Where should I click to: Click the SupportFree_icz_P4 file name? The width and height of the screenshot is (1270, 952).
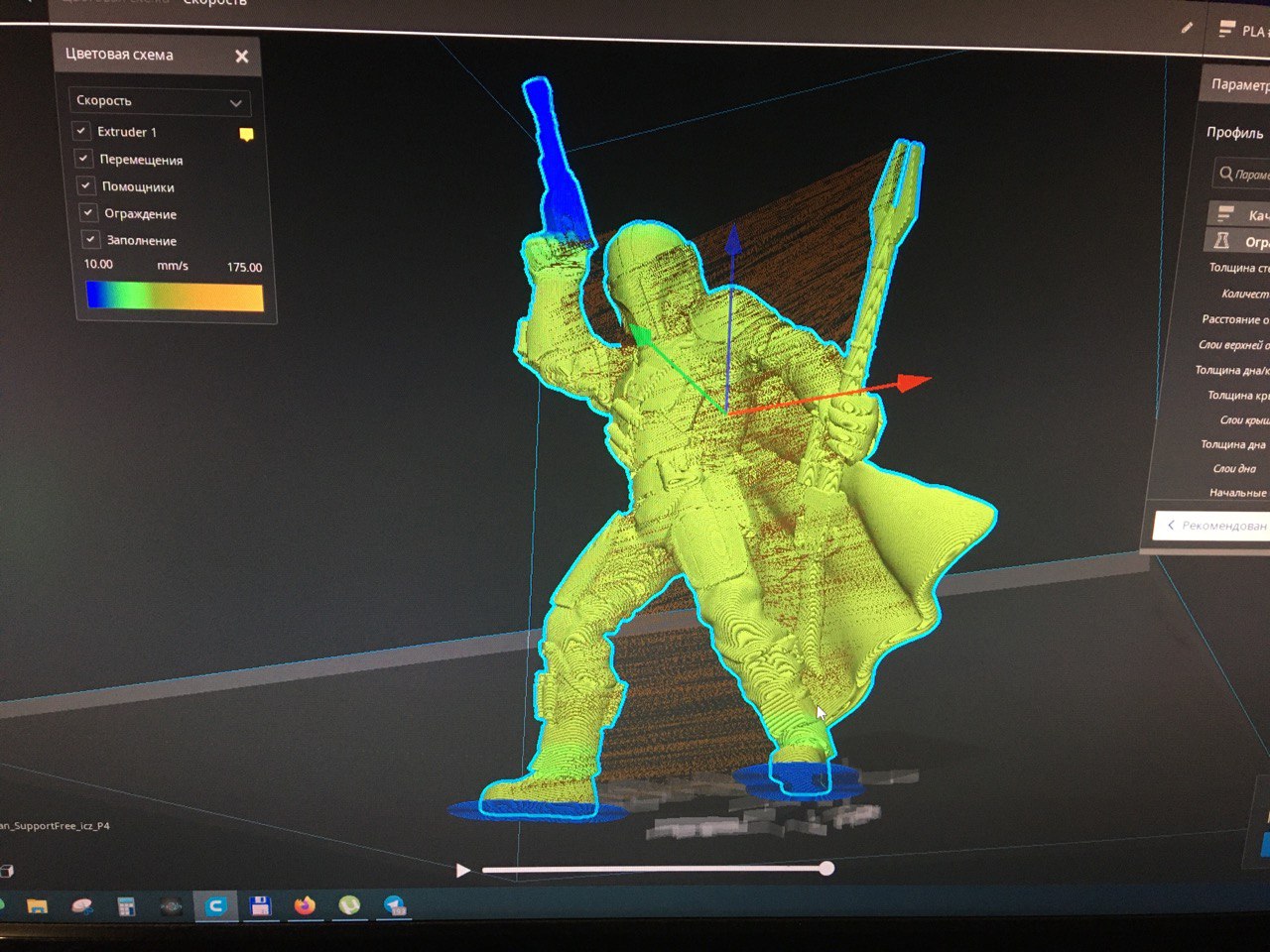(55, 825)
